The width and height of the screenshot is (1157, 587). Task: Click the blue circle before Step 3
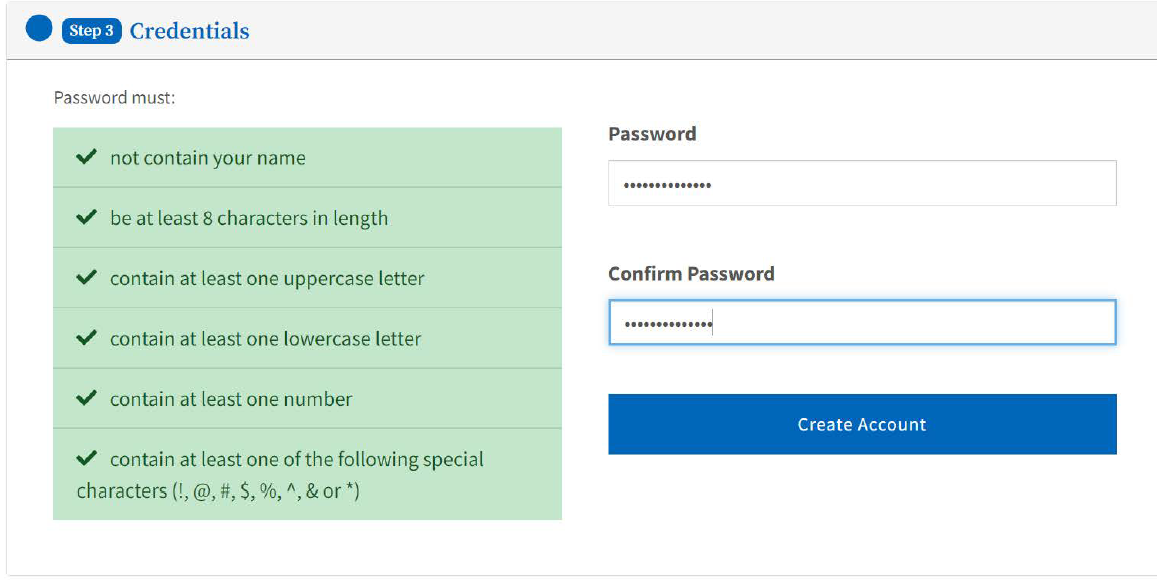(39, 28)
